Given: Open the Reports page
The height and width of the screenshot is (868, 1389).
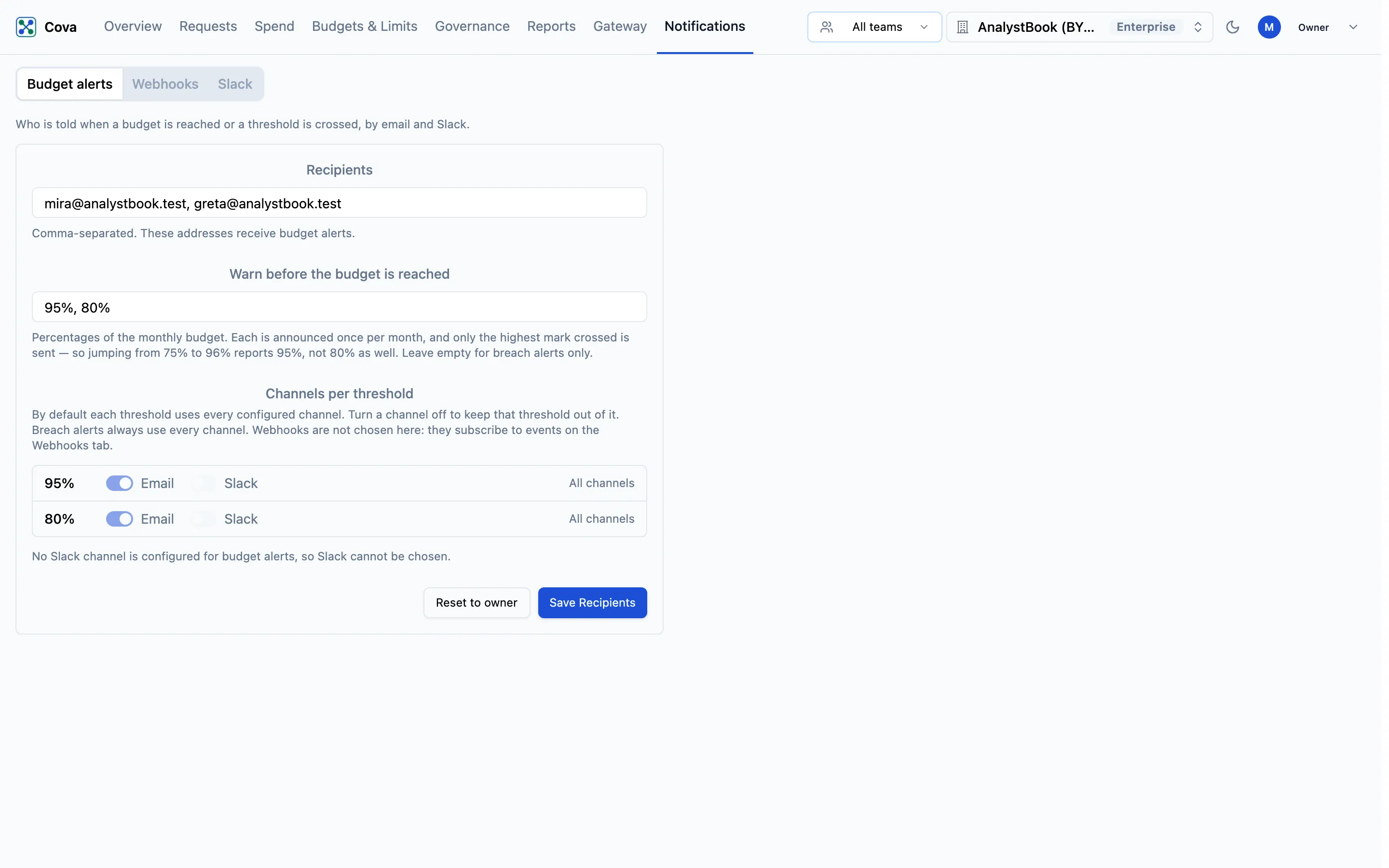Looking at the screenshot, I should 551,27.
